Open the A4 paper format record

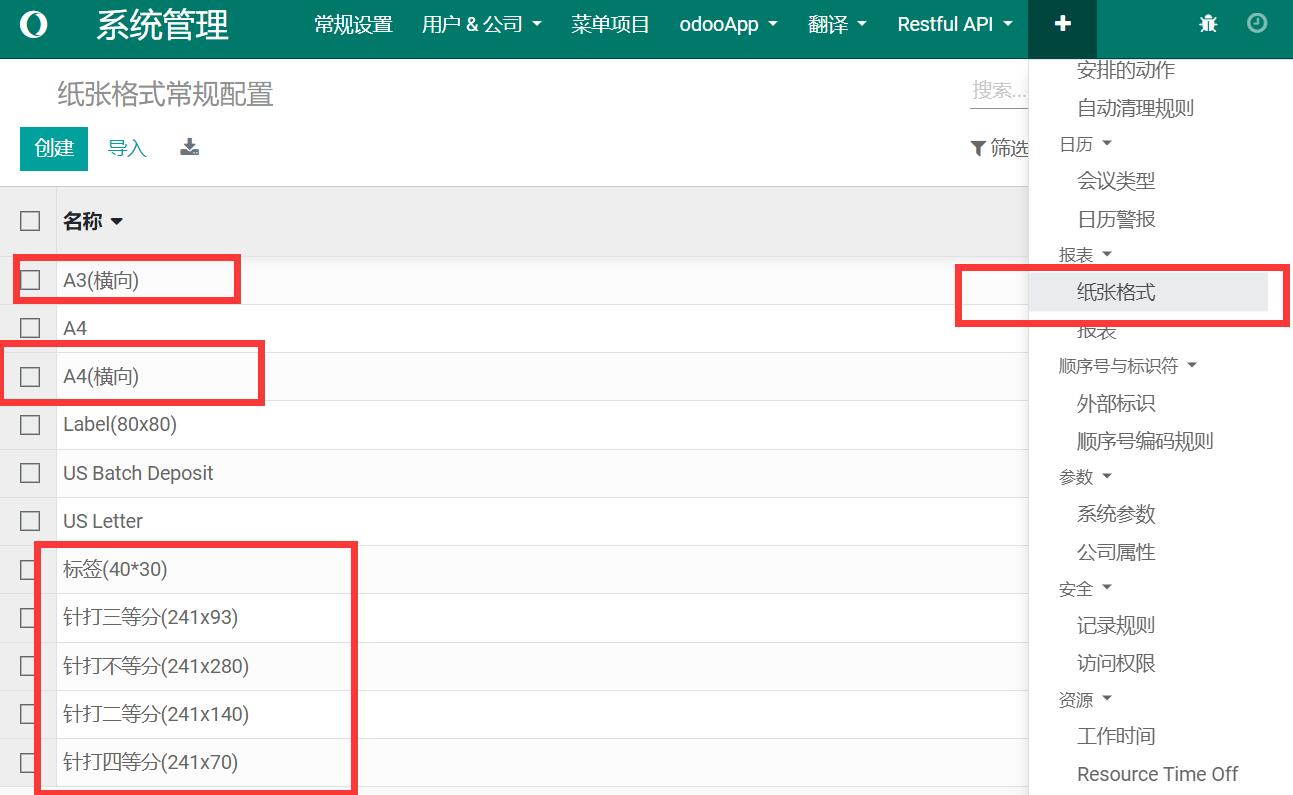coord(75,329)
